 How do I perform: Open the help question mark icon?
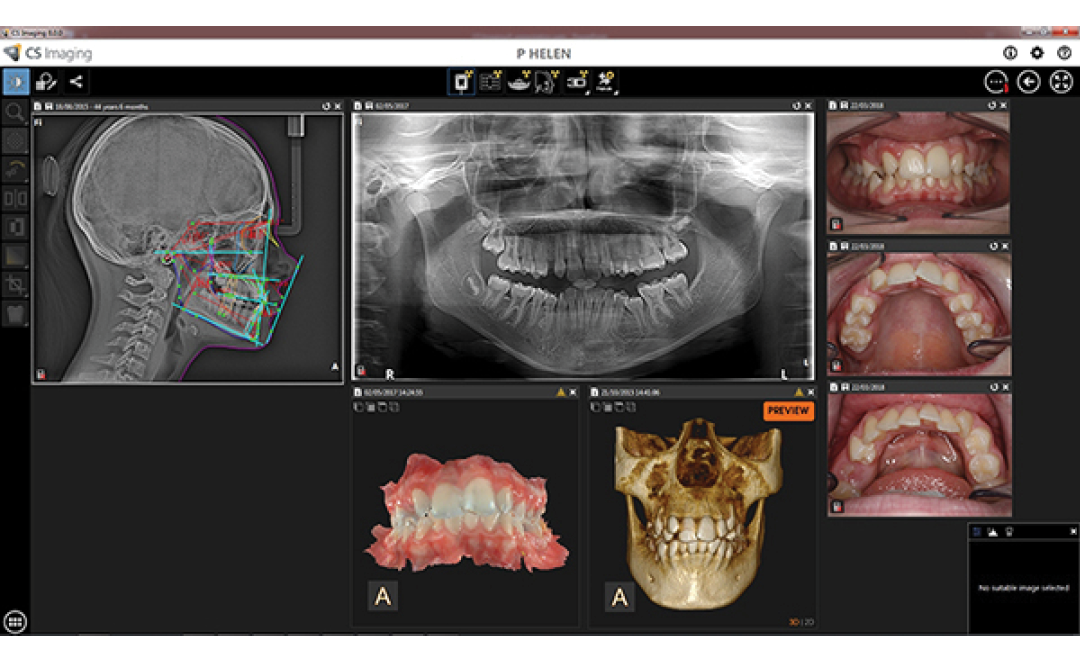click(1062, 53)
